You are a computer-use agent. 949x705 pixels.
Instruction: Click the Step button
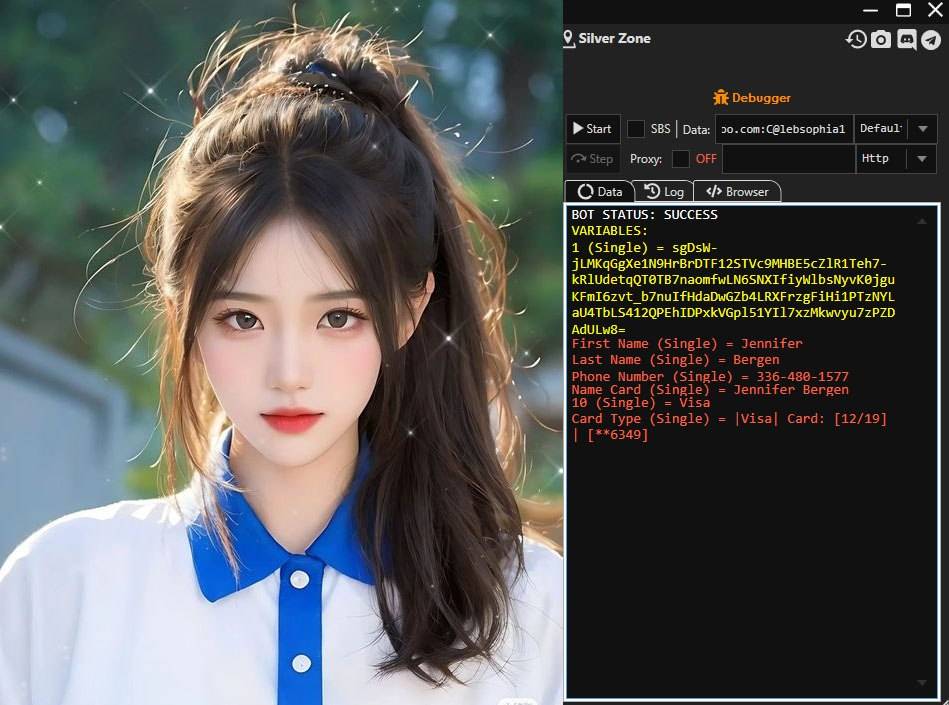pyautogui.click(x=593, y=159)
